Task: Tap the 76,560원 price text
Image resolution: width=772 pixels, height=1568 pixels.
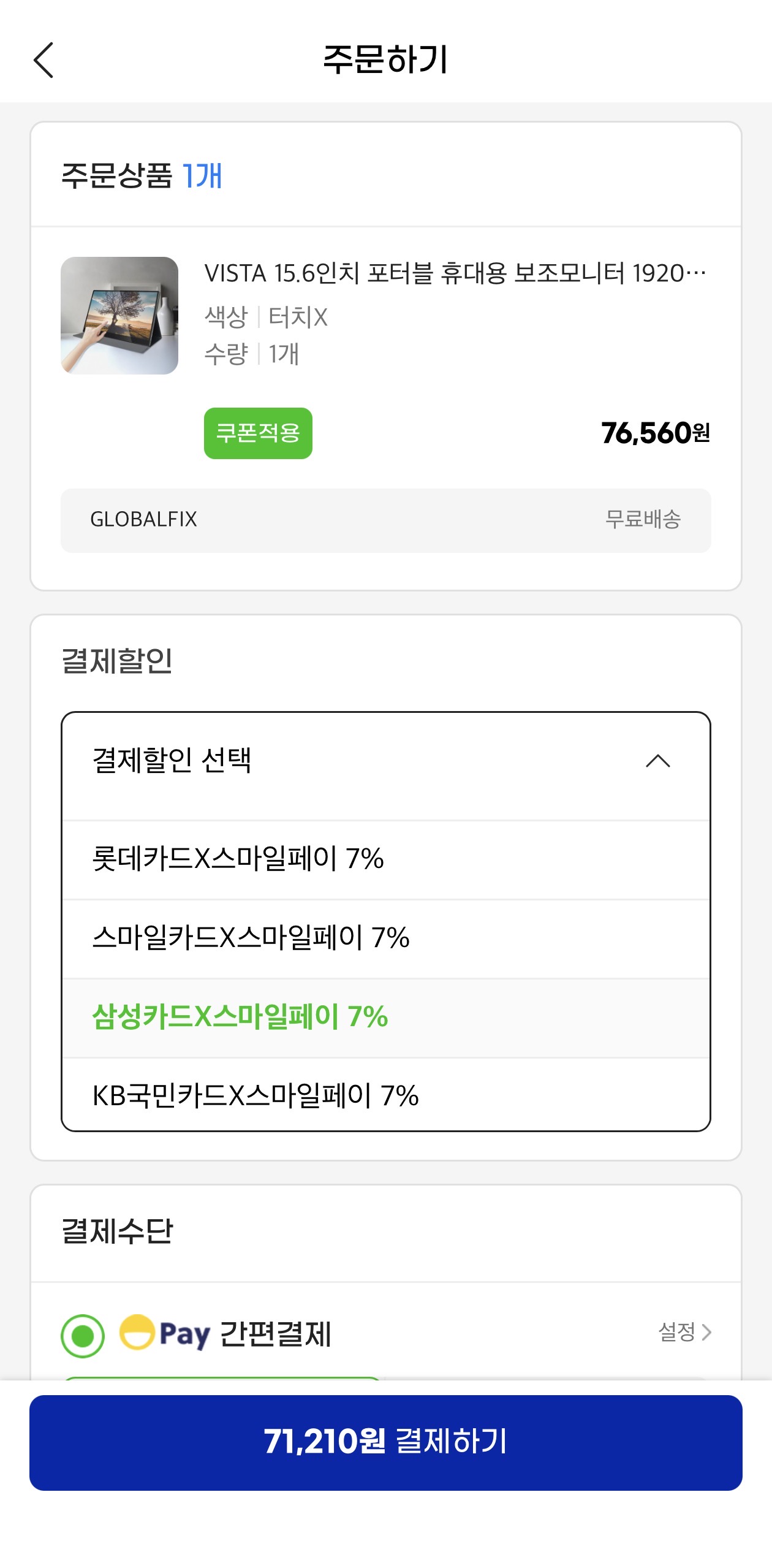Action: (654, 434)
